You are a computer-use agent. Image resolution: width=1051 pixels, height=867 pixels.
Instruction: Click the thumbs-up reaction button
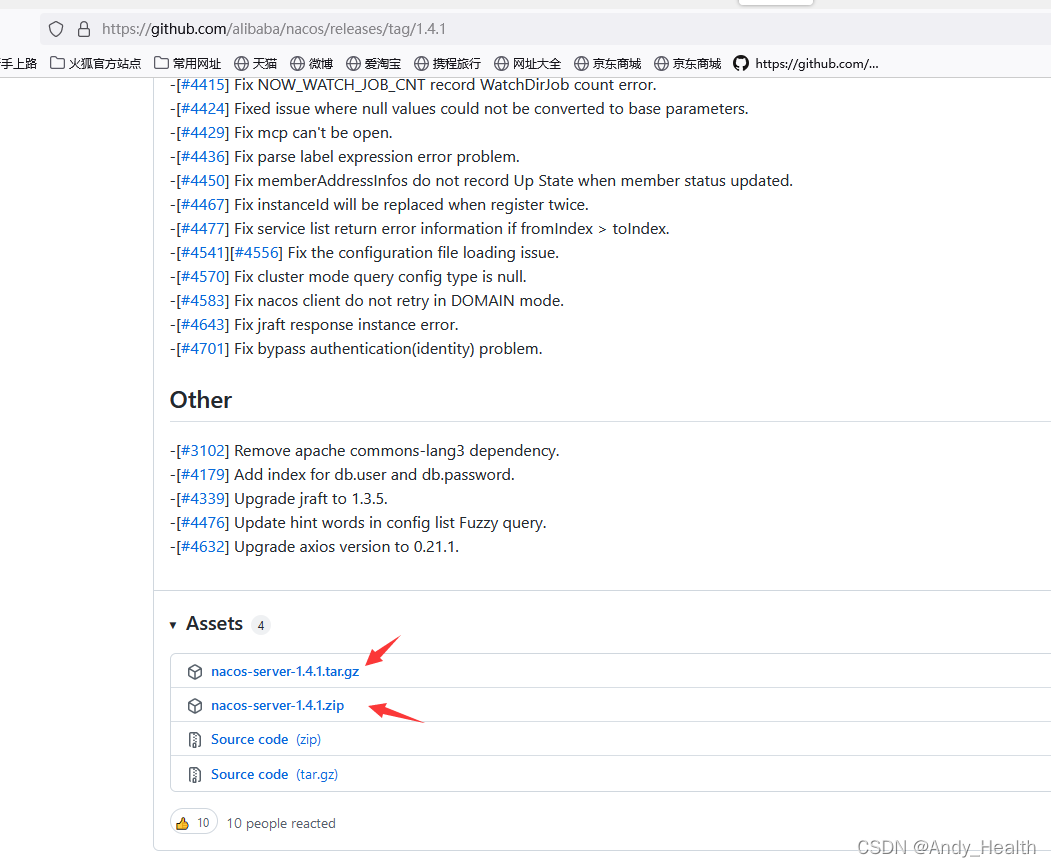pos(194,822)
